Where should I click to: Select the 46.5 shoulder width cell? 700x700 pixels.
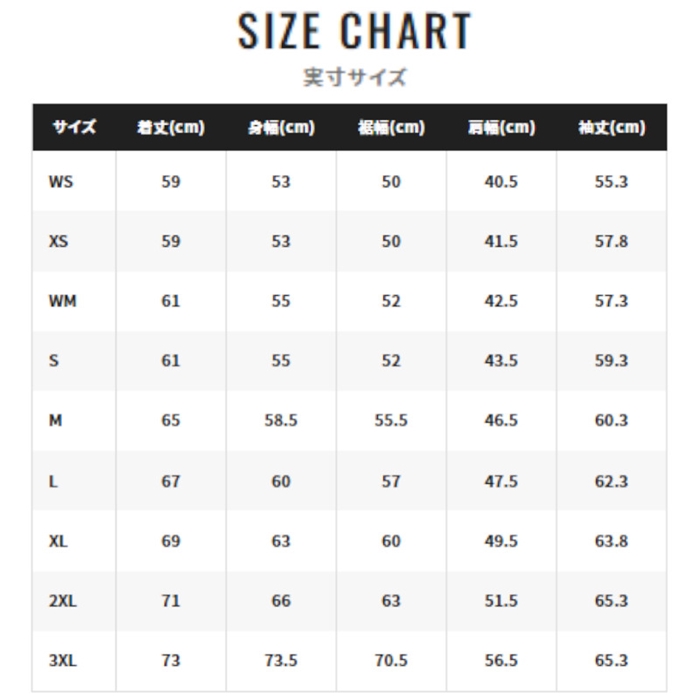click(501, 421)
